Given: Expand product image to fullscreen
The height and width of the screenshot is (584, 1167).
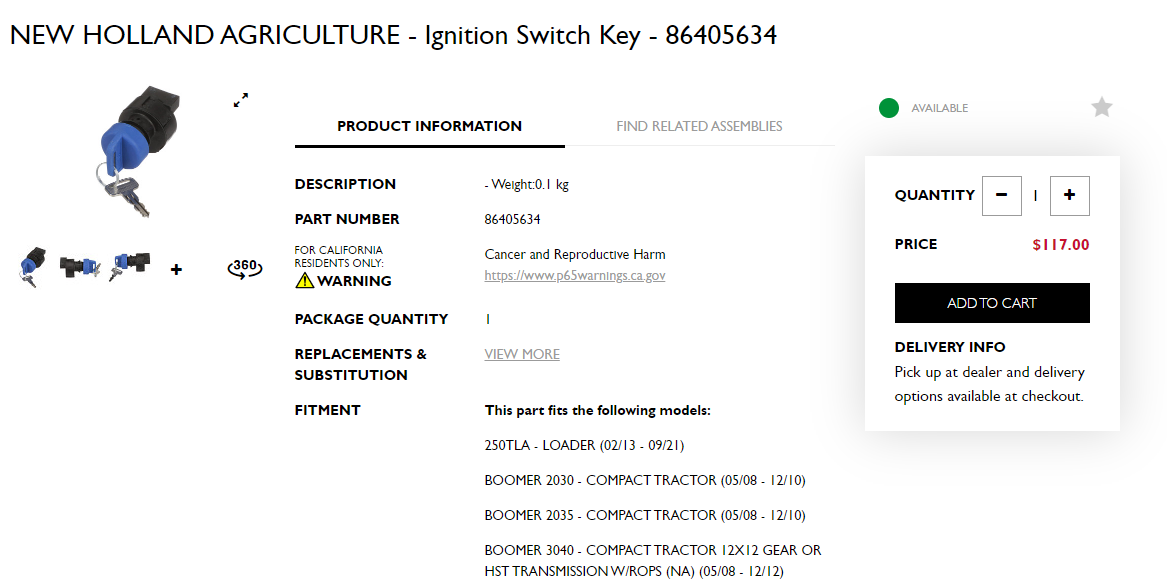Looking at the screenshot, I should (x=241, y=100).
